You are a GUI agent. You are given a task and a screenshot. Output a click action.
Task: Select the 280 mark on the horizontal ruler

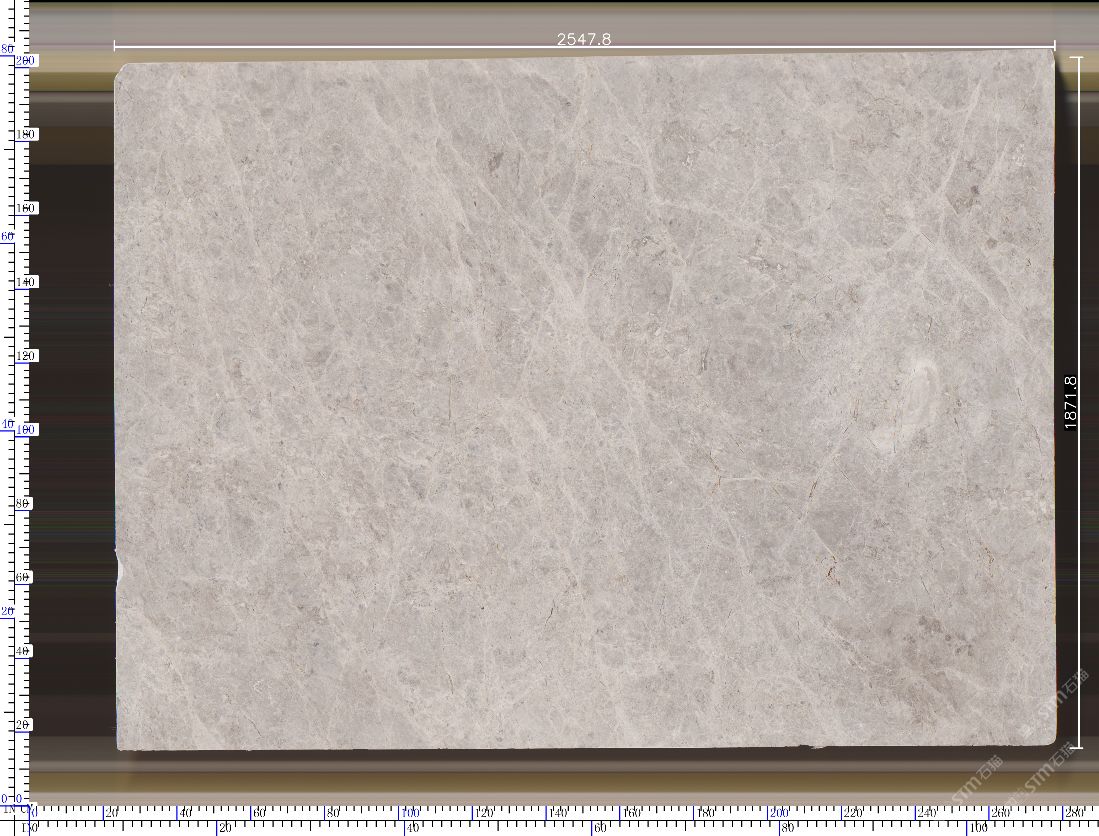pos(1073,813)
